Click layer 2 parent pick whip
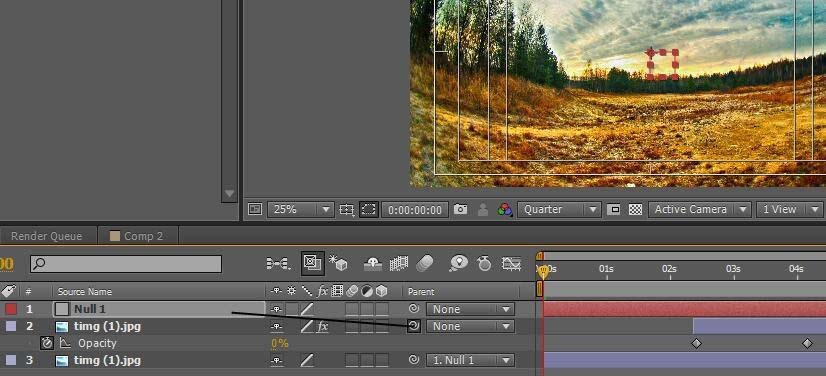Viewport: 826px width, 376px height. tap(414, 326)
